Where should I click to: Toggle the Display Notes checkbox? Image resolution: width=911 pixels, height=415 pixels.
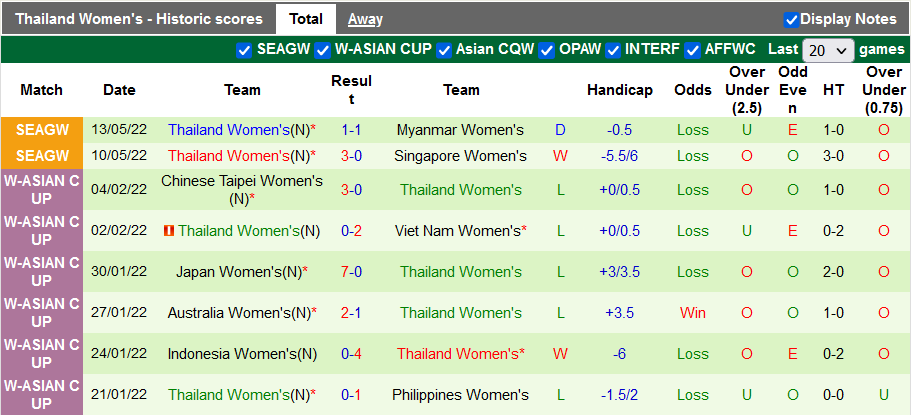(x=791, y=19)
